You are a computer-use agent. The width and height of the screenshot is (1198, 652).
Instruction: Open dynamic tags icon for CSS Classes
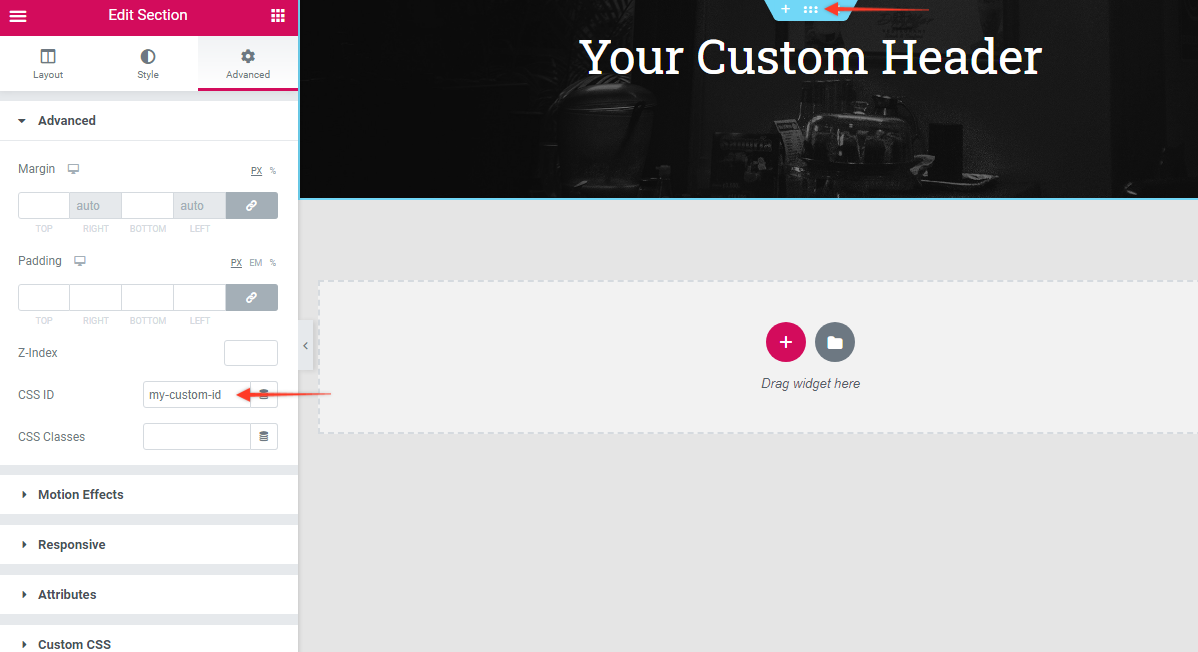pyautogui.click(x=264, y=436)
